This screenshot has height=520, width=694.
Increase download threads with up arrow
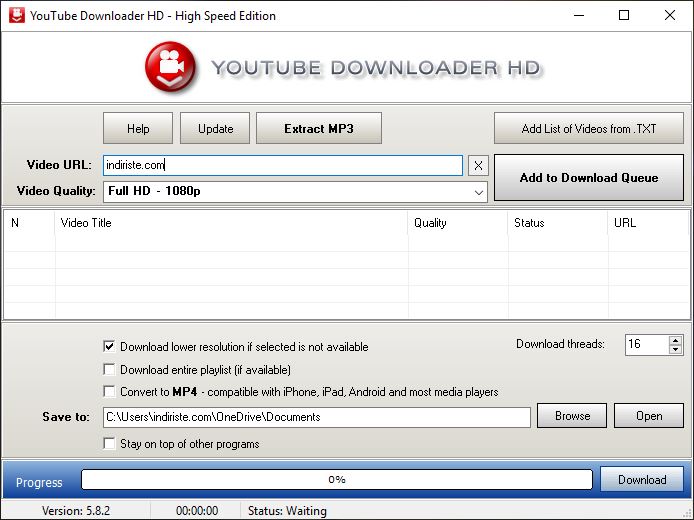tap(675, 340)
